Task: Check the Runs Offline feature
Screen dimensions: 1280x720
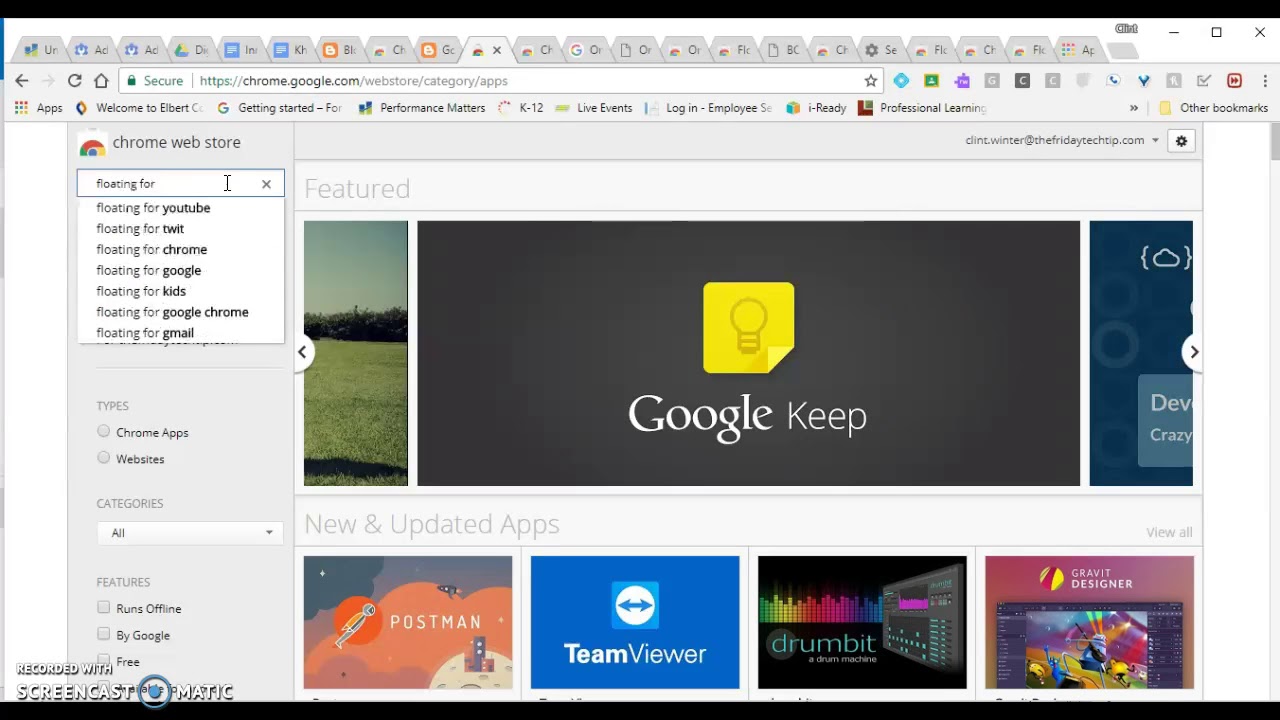Action: (103, 608)
